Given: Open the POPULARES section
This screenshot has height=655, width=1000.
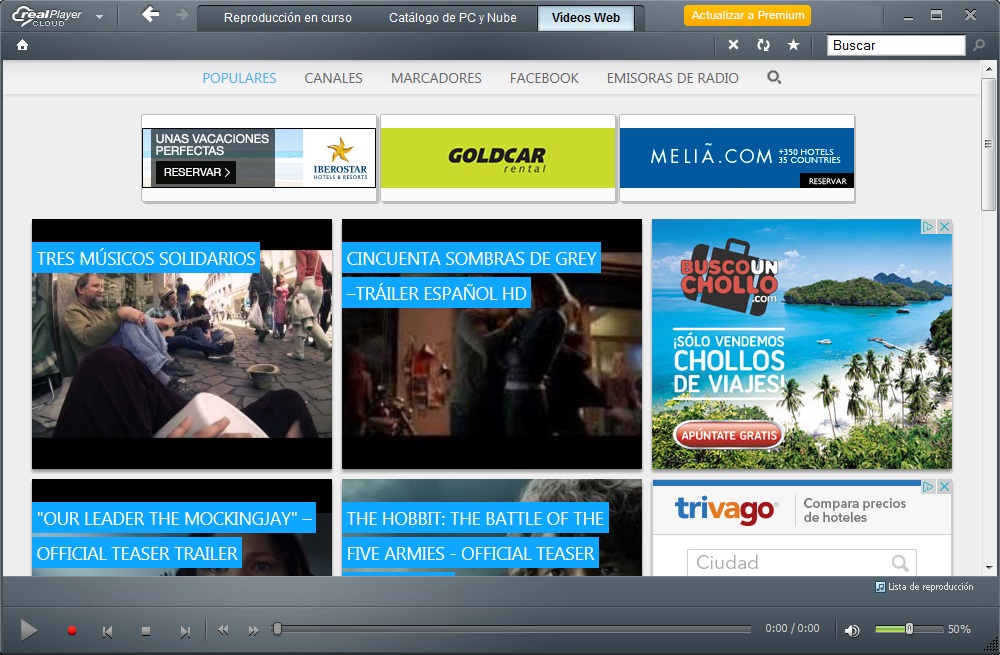Looking at the screenshot, I should tap(239, 78).
